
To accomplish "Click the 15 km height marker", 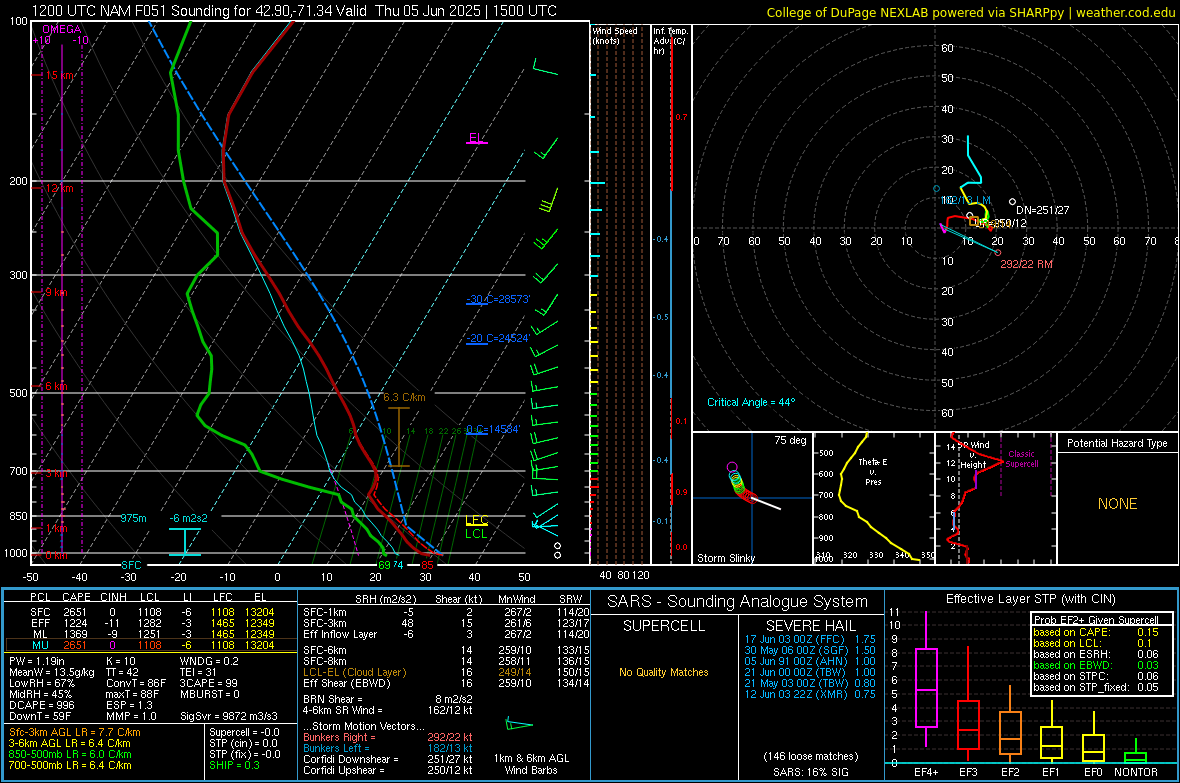I will pyautogui.click(x=59, y=75).
